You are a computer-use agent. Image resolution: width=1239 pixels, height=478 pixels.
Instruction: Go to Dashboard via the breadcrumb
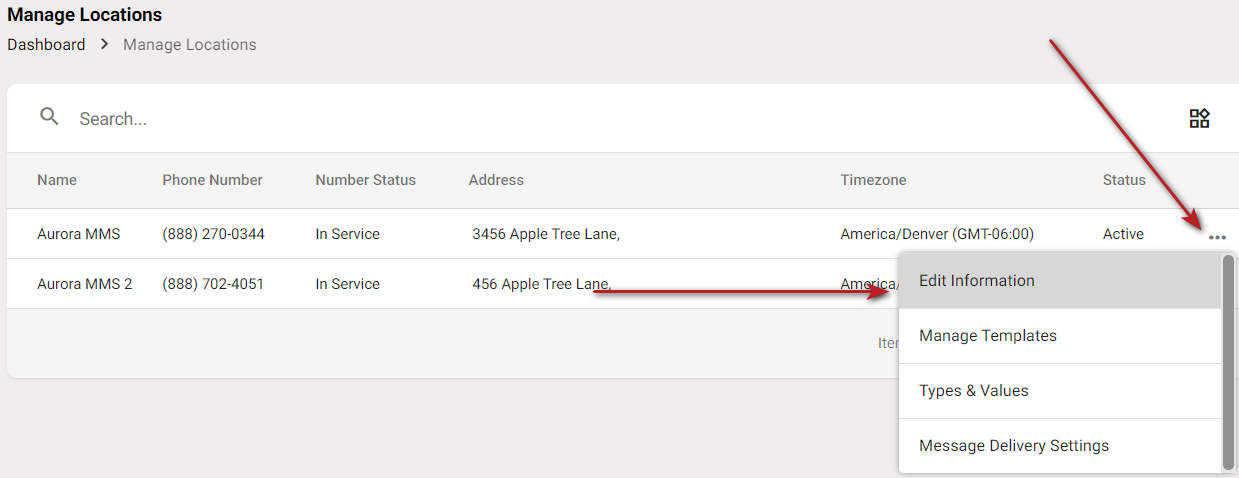(x=46, y=45)
